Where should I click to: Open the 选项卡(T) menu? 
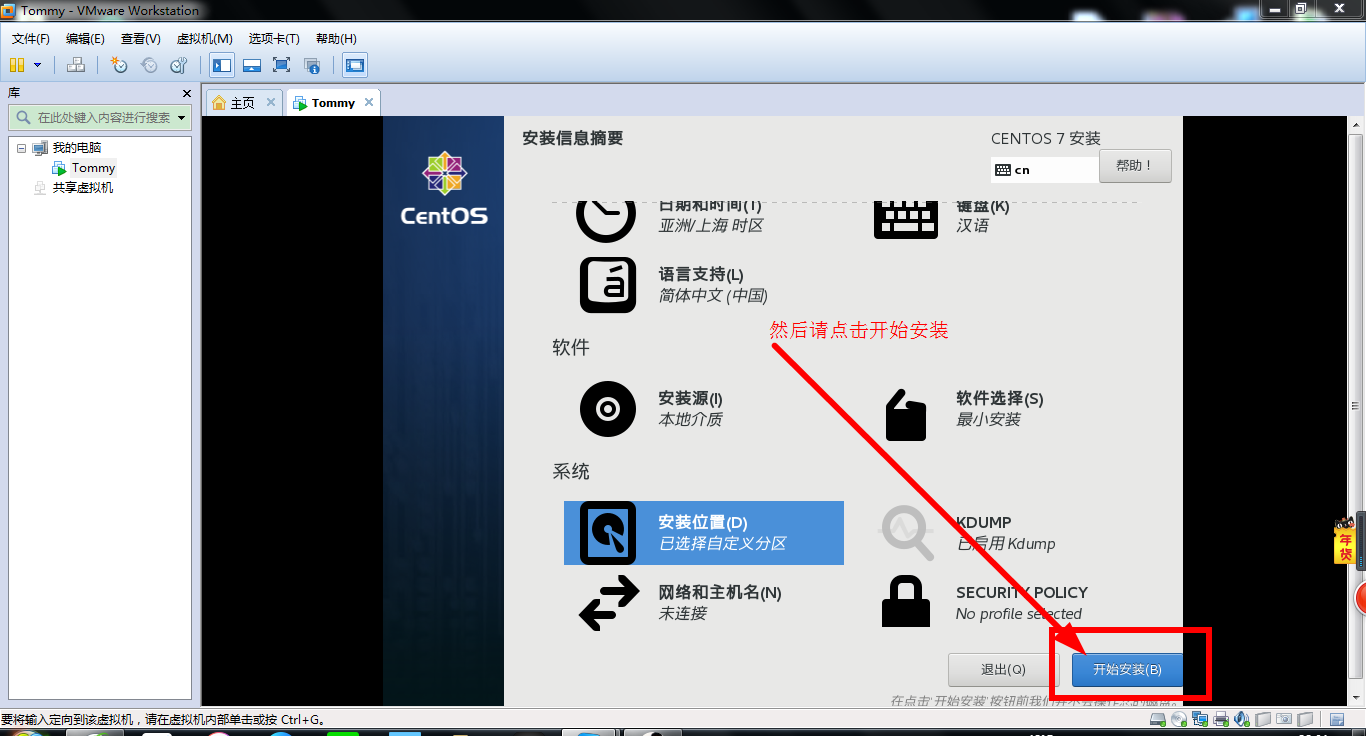tap(274, 39)
